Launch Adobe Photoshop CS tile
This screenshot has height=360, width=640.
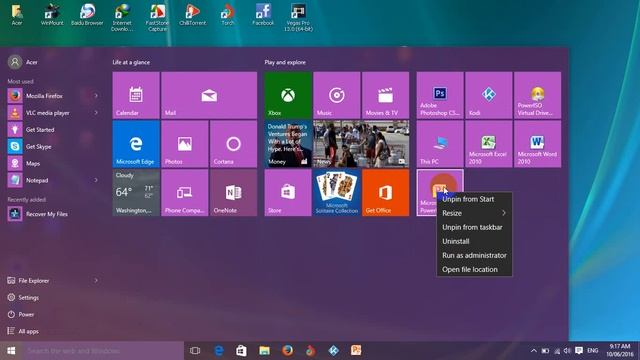click(x=440, y=96)
